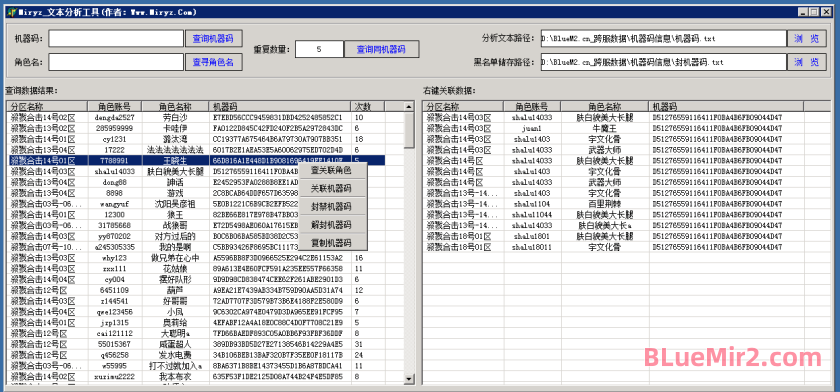Click the 分析文本路径 path field
This screenshot has height=392, width=840.
pyautogui.click(x=663, y=39)
